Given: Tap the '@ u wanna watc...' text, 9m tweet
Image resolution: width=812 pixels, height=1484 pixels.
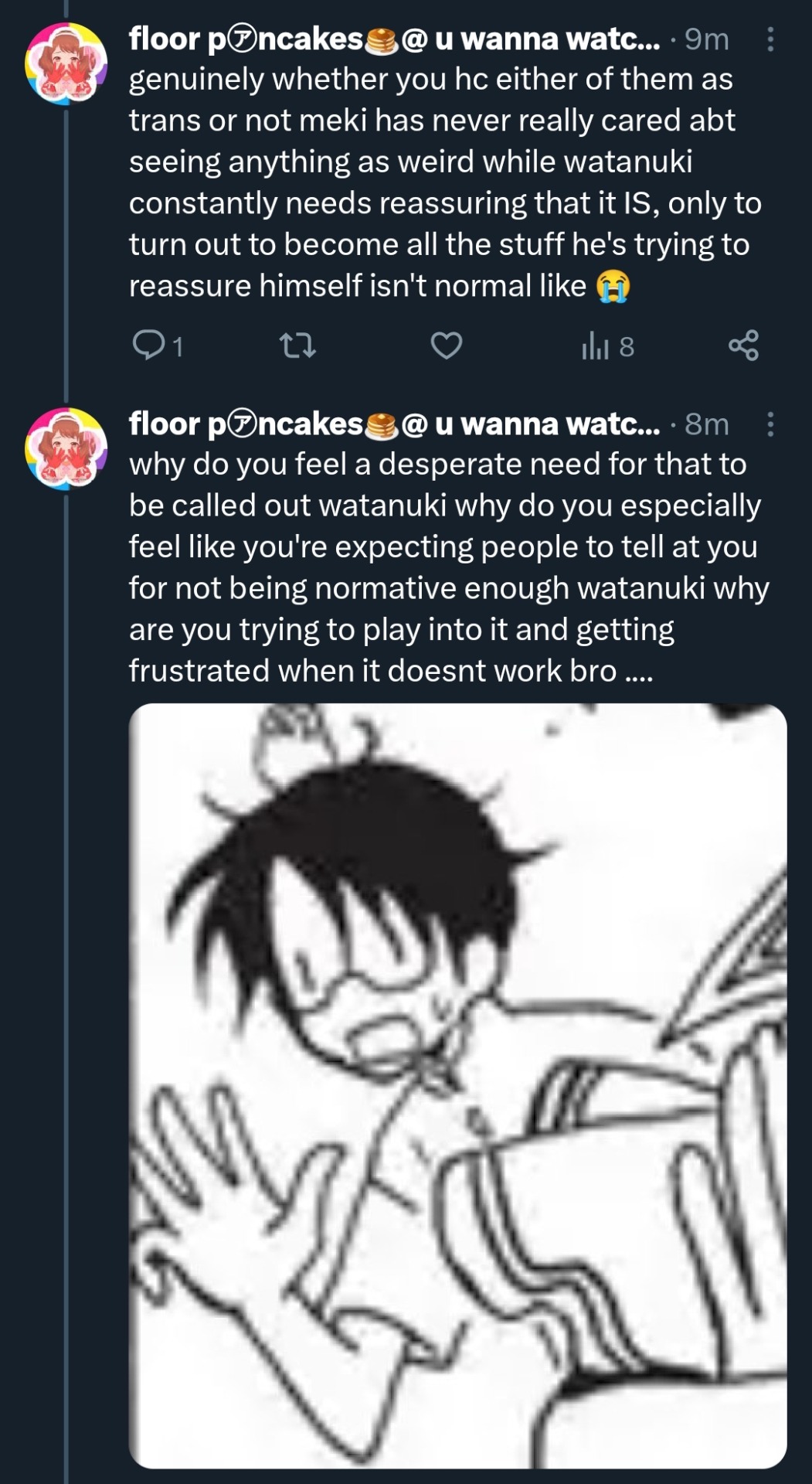Looking at the screenshot, I should click(x=530, y=39).
